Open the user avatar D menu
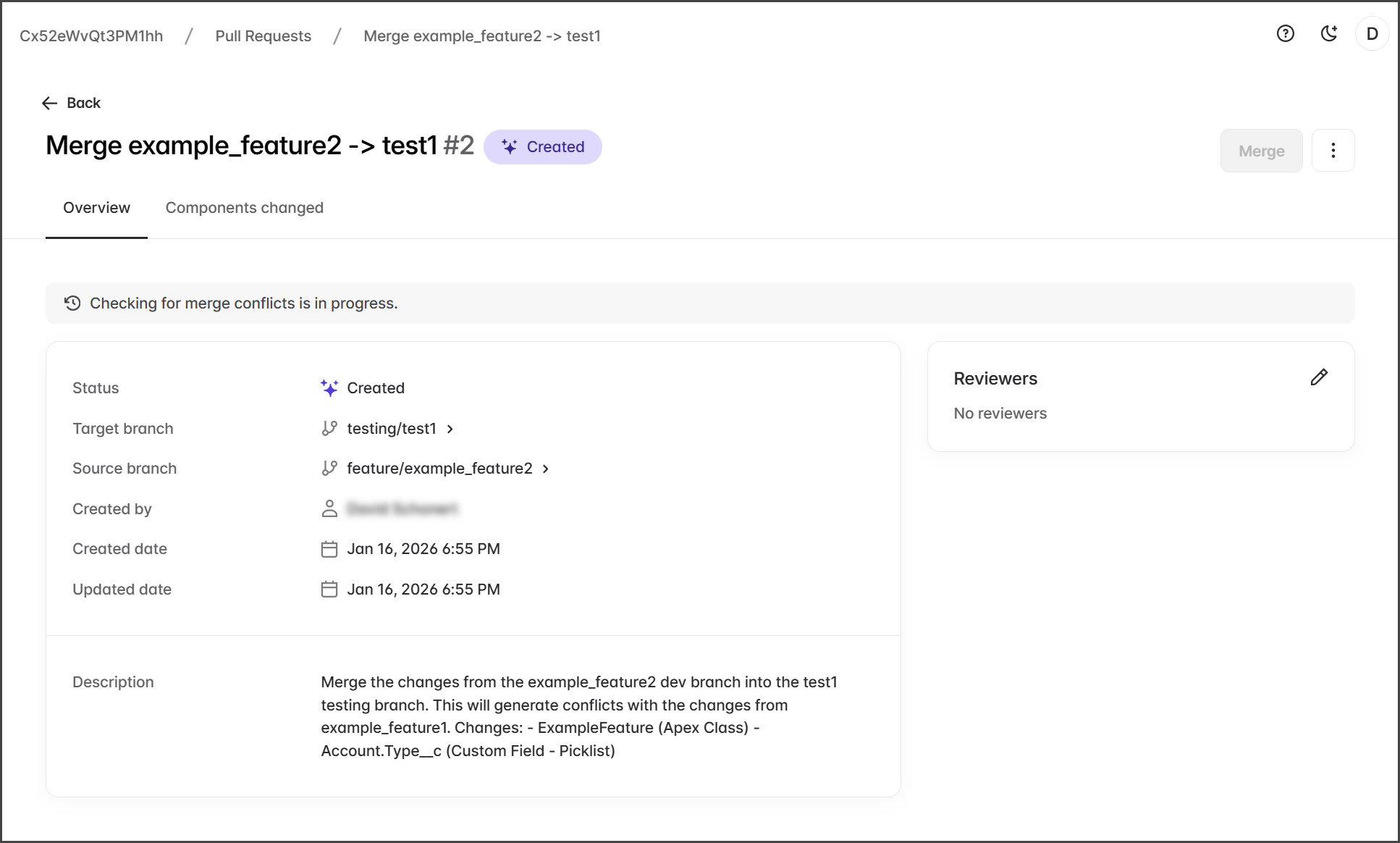 [x=1372, y=34]
